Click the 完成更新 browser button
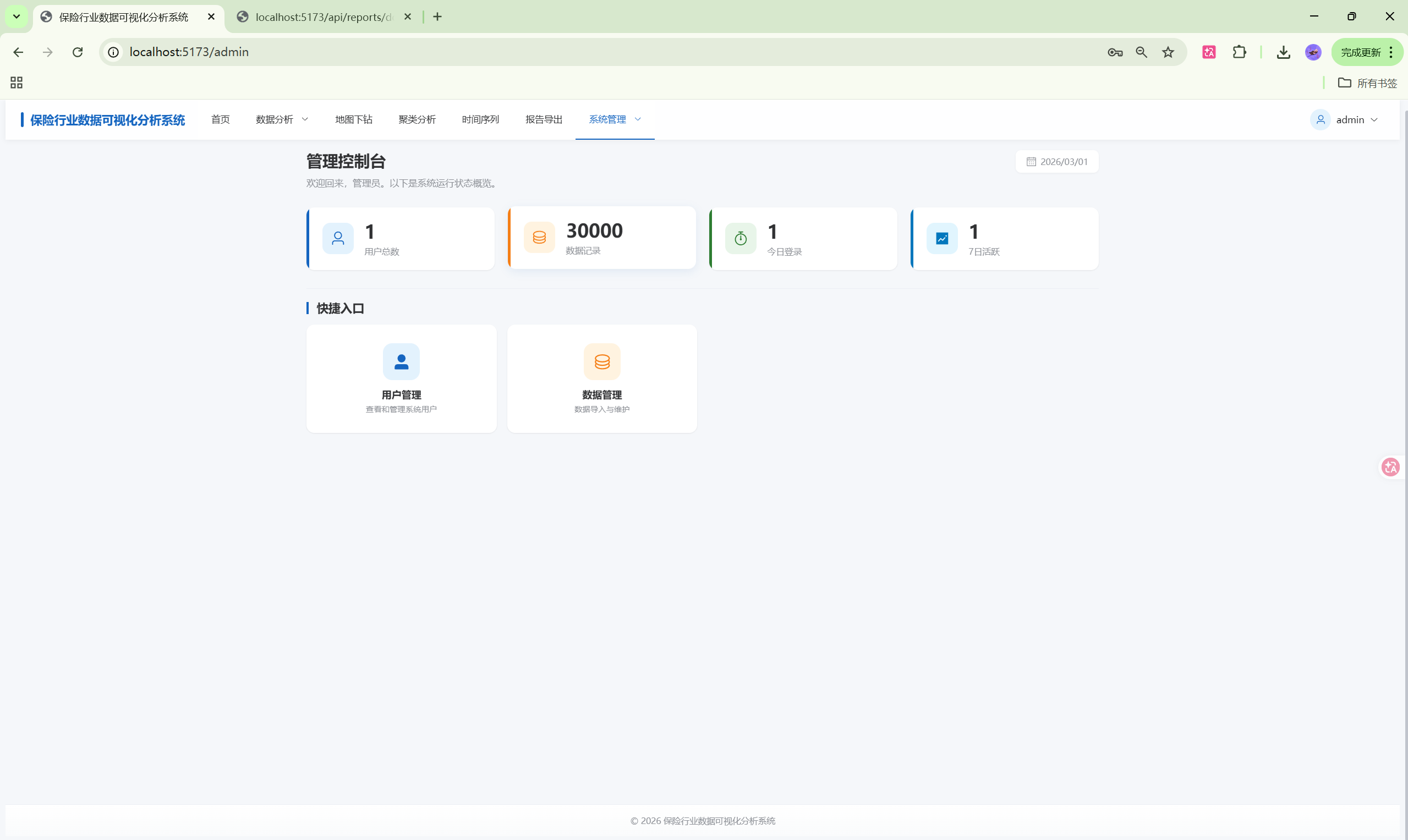This screenshot has height=840, width=1408. click(x=1361, y=52)
